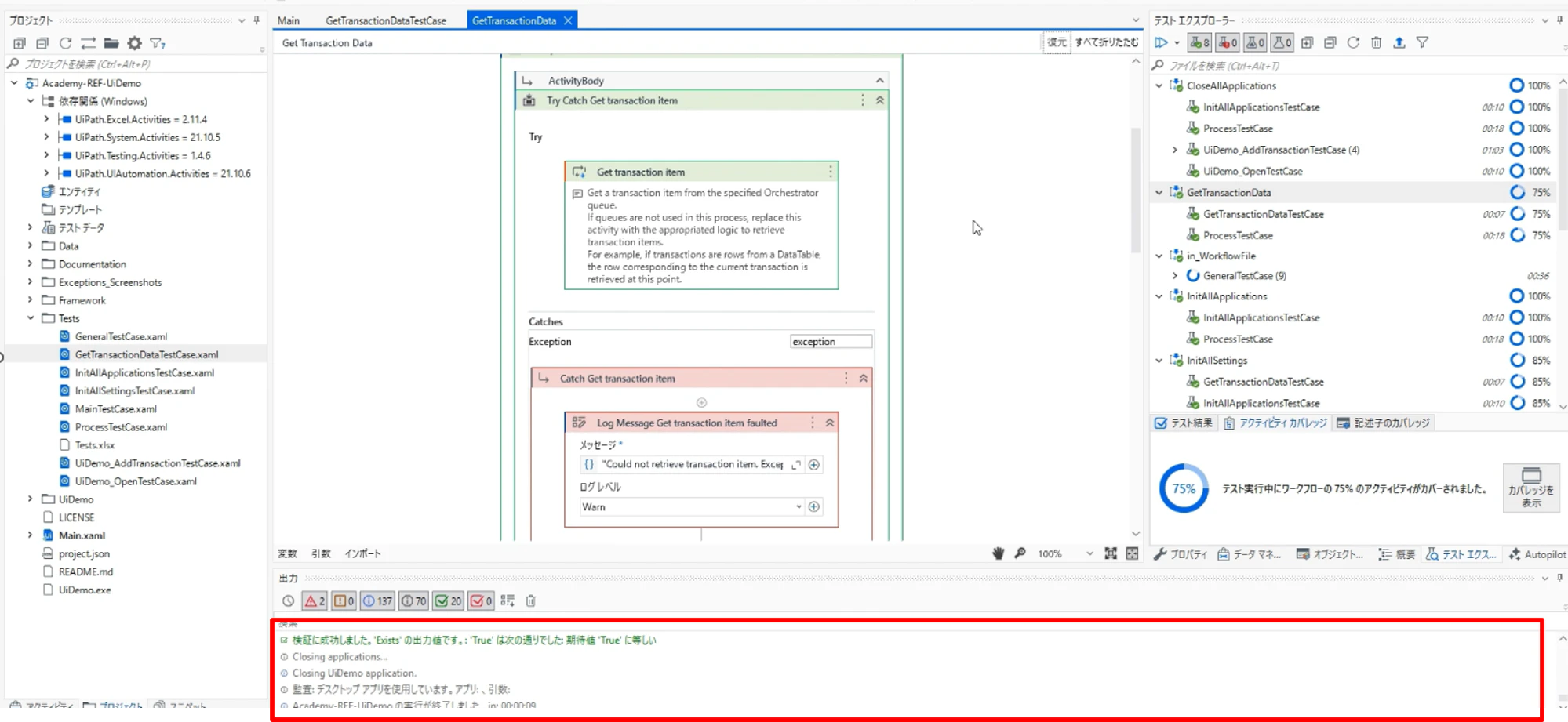Viewport: 1568px width, 722px height.
Task: Toggle warnings filter in Output panel
Action: pyautogui.click(x=344, y=601)
